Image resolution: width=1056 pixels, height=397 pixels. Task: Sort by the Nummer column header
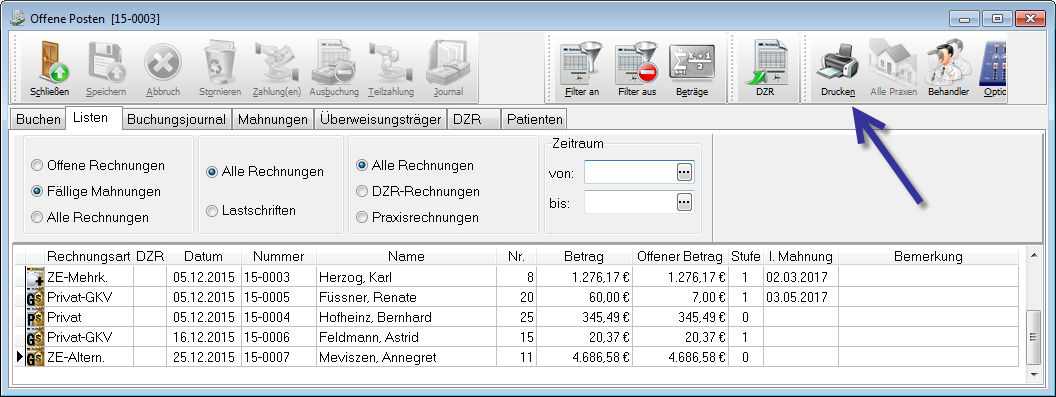(x=278, y=256)
